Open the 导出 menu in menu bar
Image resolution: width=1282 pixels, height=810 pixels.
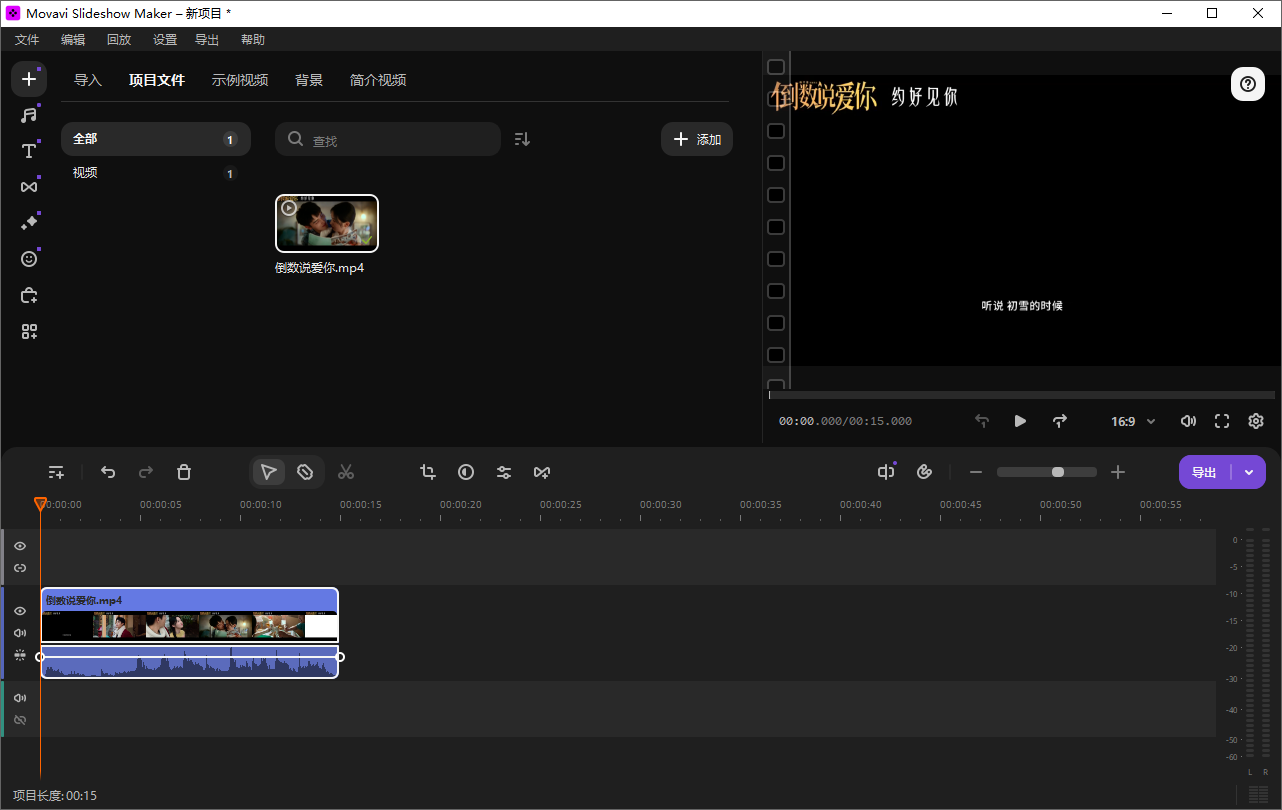pos(207,40)
